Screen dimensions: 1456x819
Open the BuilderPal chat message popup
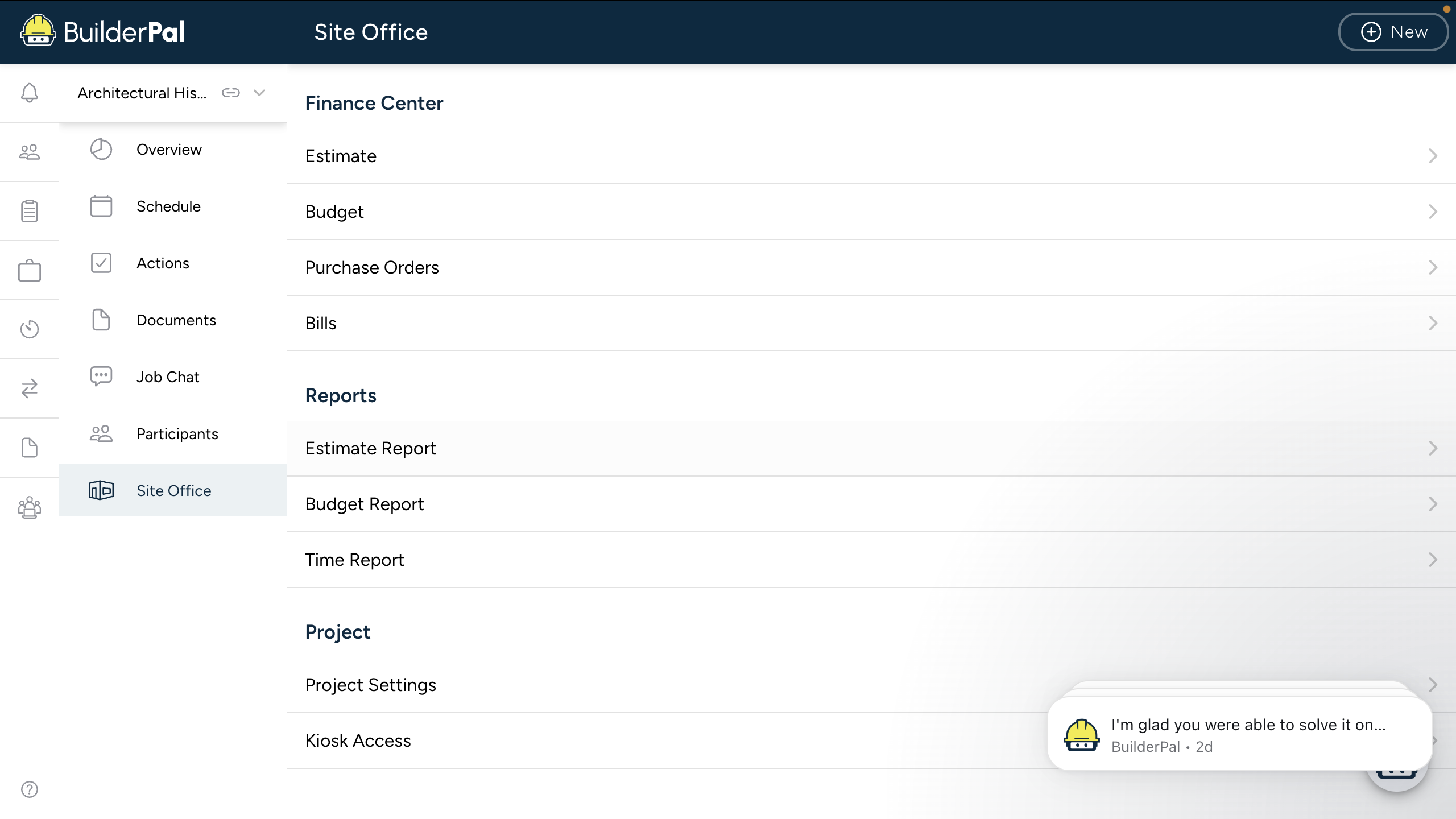1240,734
